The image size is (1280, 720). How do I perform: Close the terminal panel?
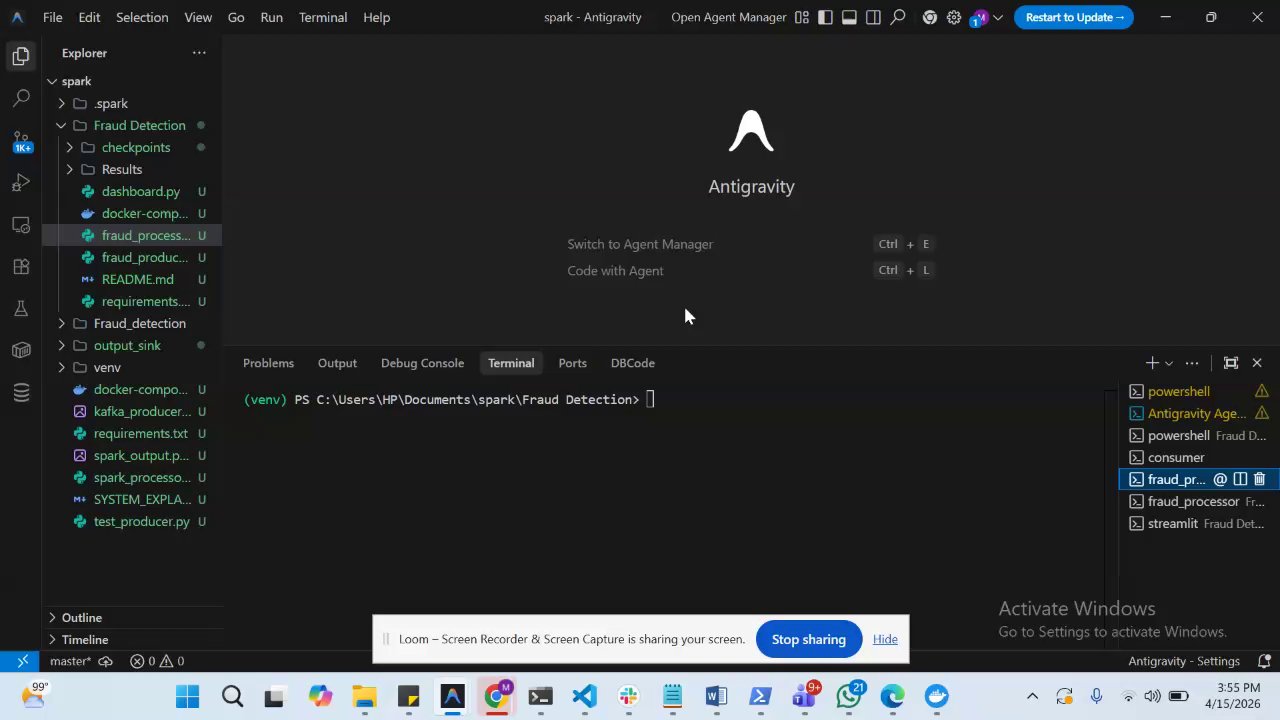click(x=1257, y=363)
